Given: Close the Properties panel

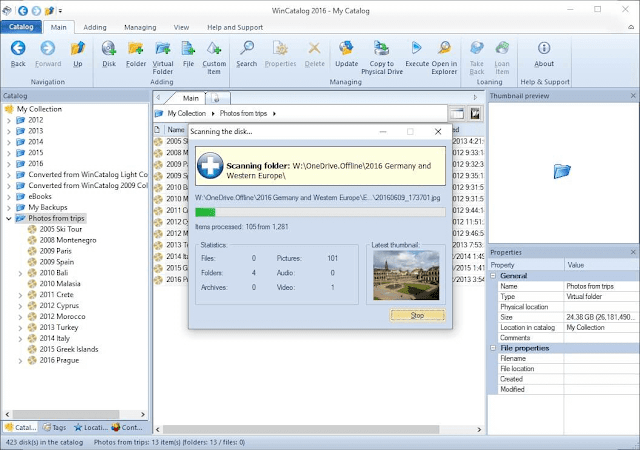Looking at the screenshot, I should (633, 252).
